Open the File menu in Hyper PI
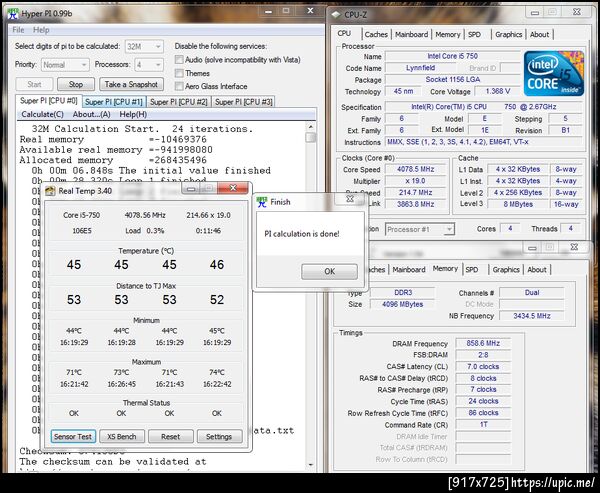Image resolution: width=600 pixels, height=493 pixels. click(18, 30)
